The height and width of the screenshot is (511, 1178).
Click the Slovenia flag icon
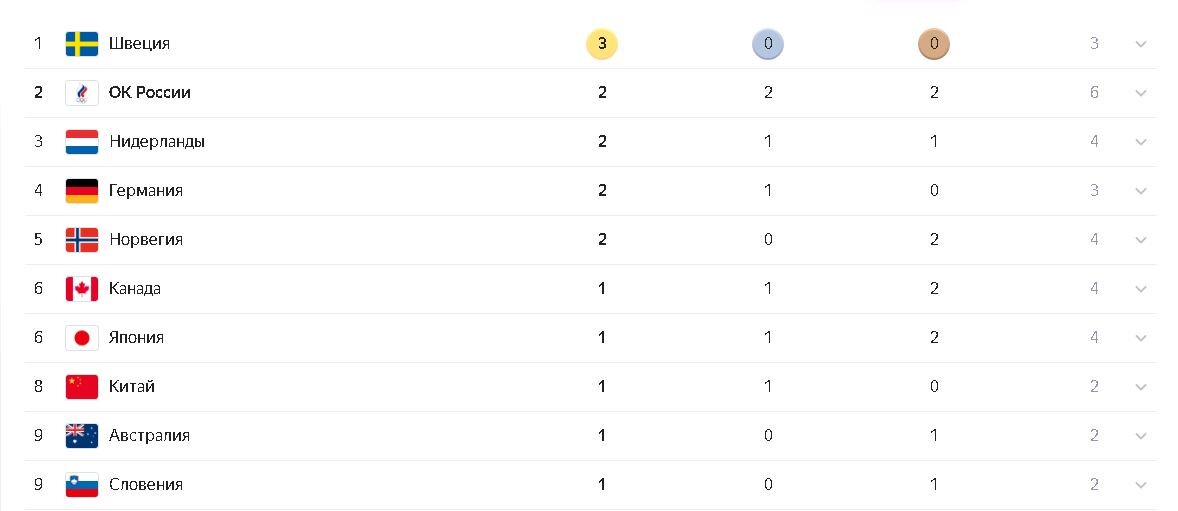click(82, 485)
